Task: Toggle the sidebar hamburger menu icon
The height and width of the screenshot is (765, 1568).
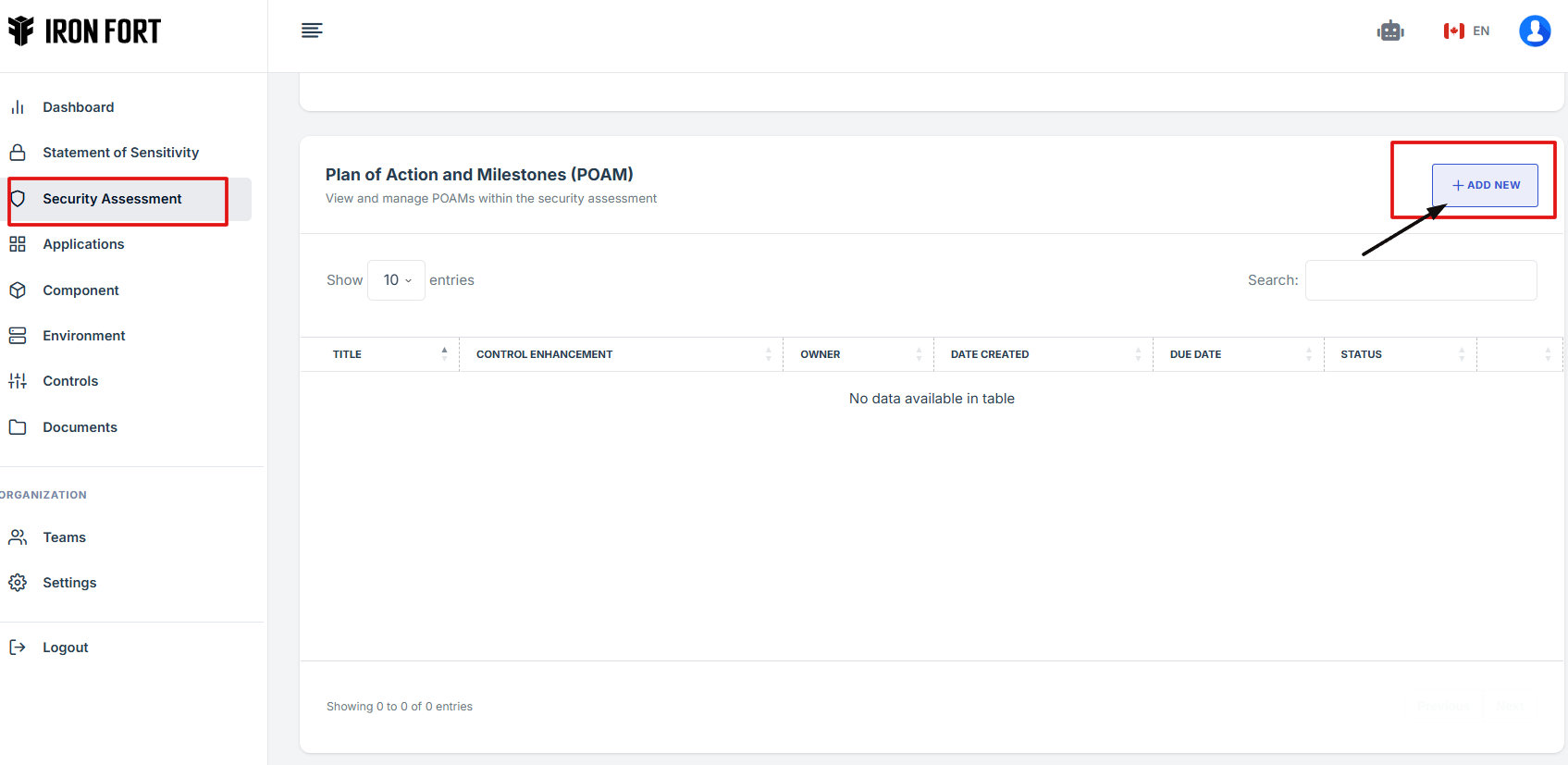Action: pos(312,31)
